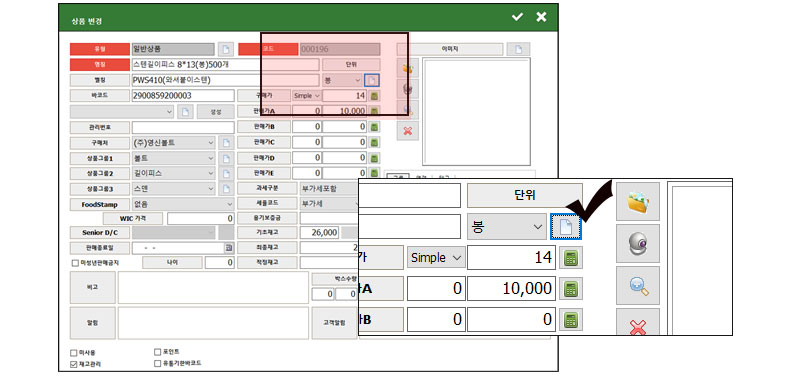
Task: Expand 상품그룹1 dropdown showing 볼트
Action: tap(173, 158)
